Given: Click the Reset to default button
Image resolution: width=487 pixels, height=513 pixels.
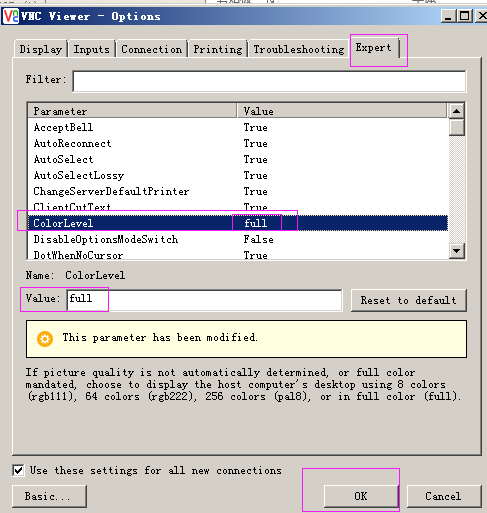Looking at the screenshot, I should click(409, 300).
